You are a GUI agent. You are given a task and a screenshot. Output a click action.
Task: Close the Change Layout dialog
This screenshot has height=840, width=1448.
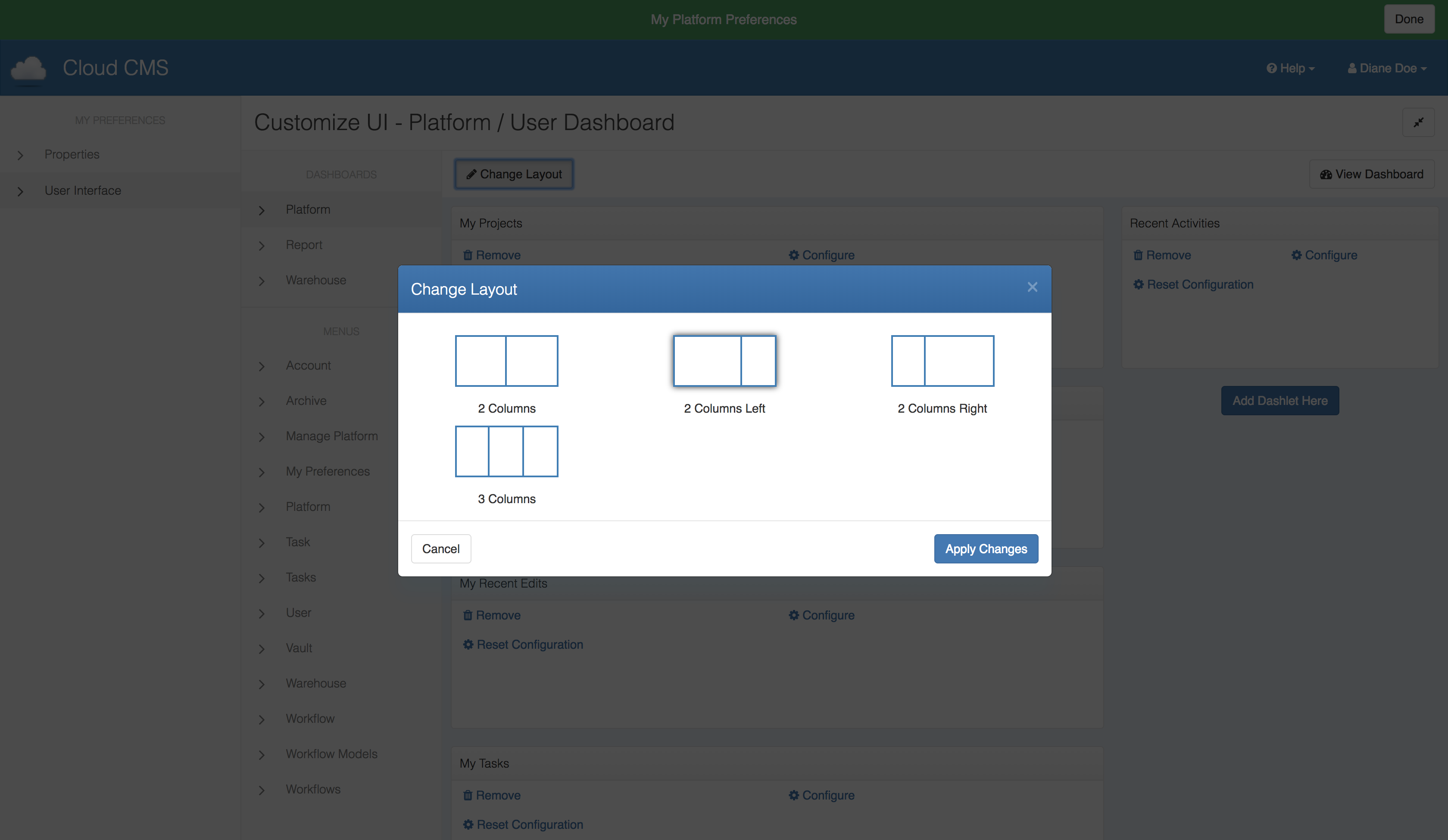click(x=1032, y=287)
